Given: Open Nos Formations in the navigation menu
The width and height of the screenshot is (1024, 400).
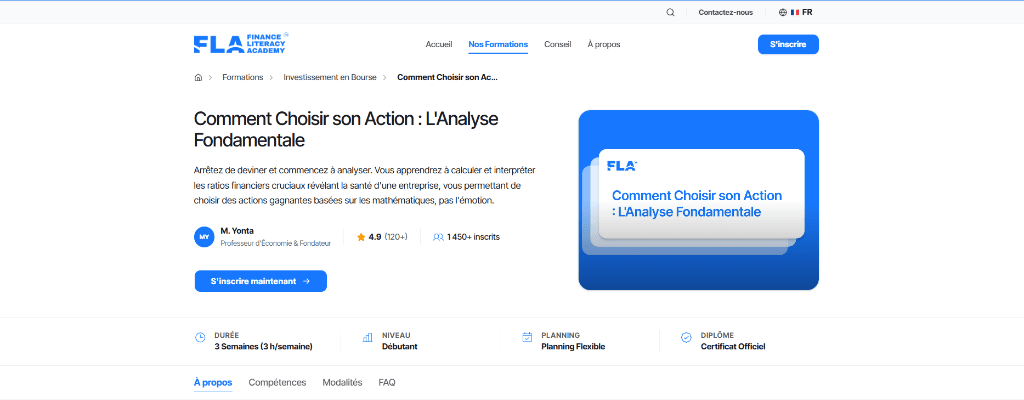Looking at the screenshot, I should (x=498, y=44).
